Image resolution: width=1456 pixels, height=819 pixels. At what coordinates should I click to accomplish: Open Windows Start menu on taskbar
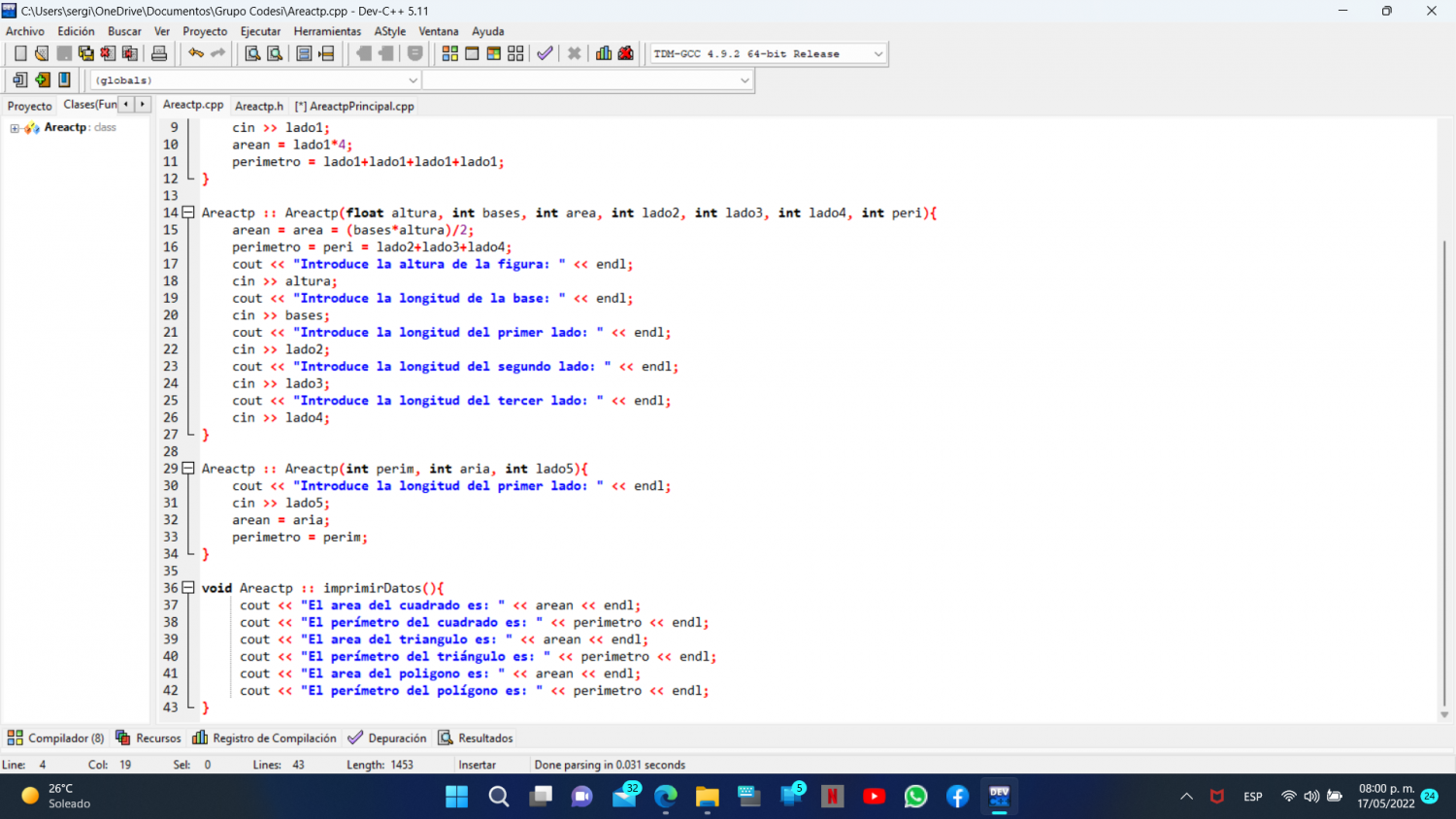456,797
